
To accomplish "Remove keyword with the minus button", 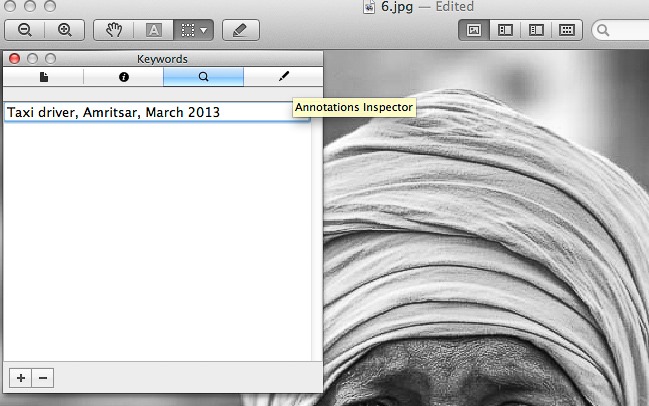I will tap(42, 377).
